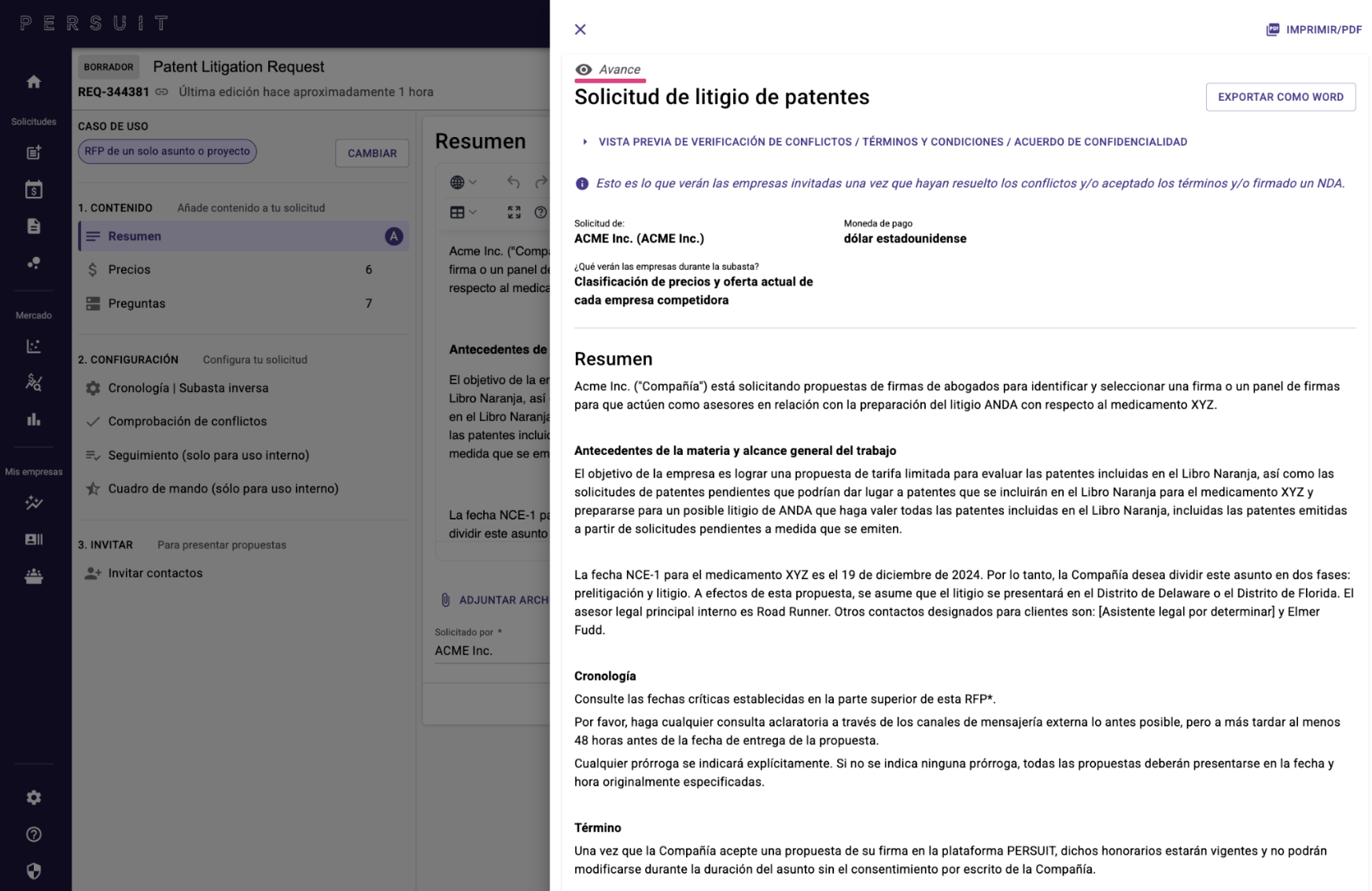
Task: Click ADJUNTAR ARCHIVO attachment link
Action: pyautogui.click(x=494, y=600)
